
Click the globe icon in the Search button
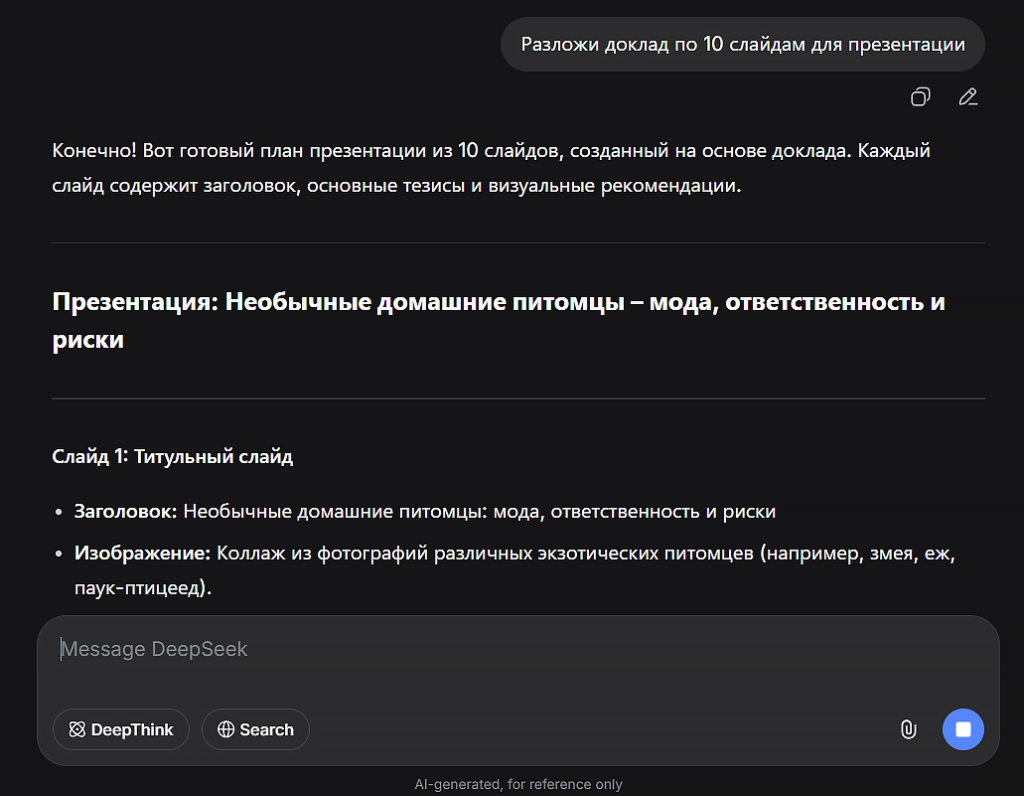pyautogui.click(x=224, y=729)
